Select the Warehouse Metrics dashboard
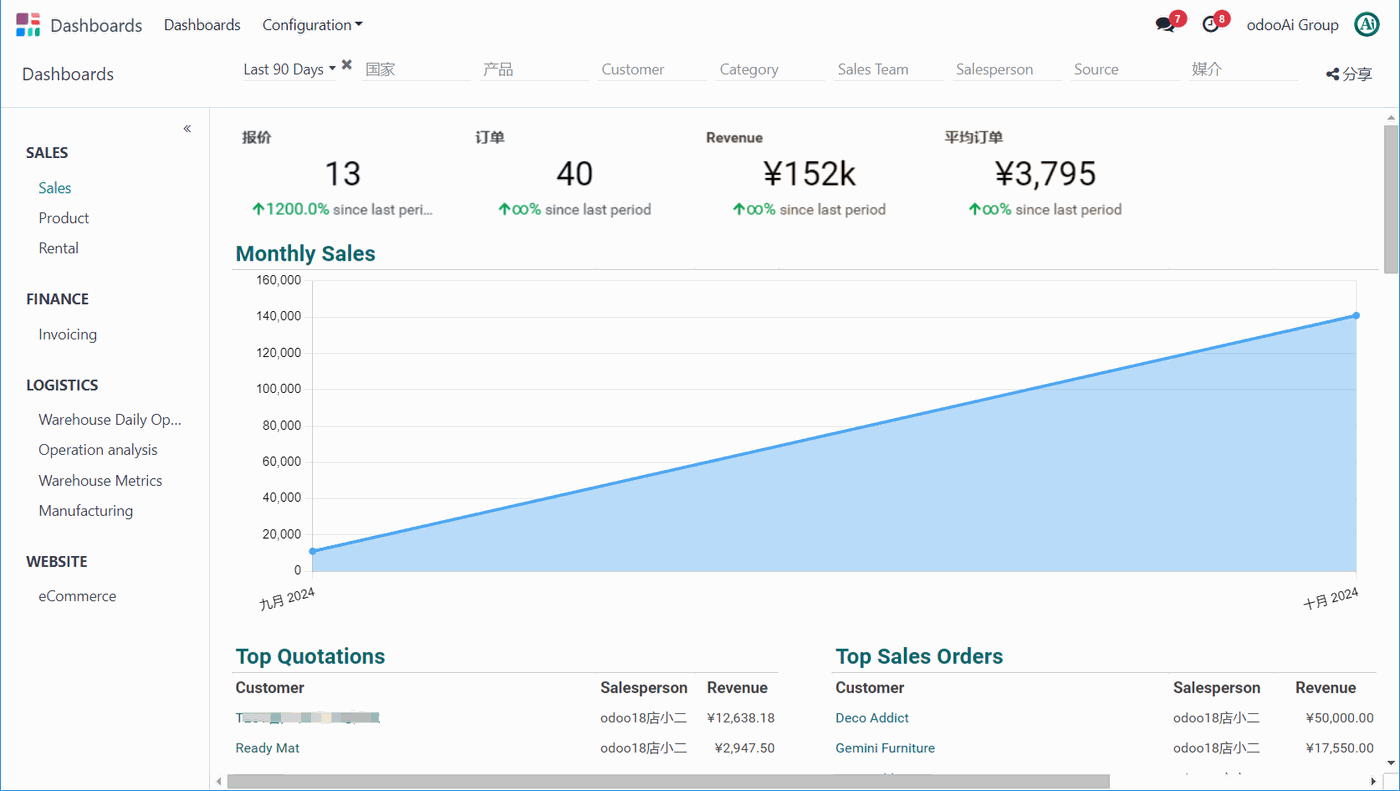The width and height of the screenshot is (1400, 791). [x=100, y=481]
